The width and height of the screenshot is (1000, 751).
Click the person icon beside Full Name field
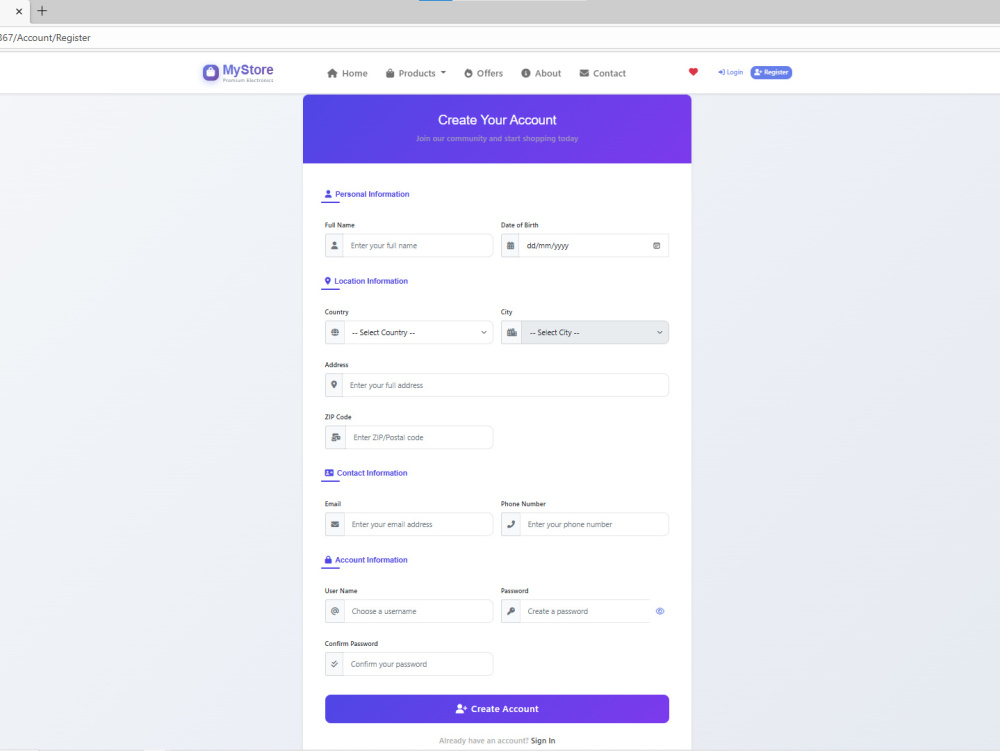334,245
